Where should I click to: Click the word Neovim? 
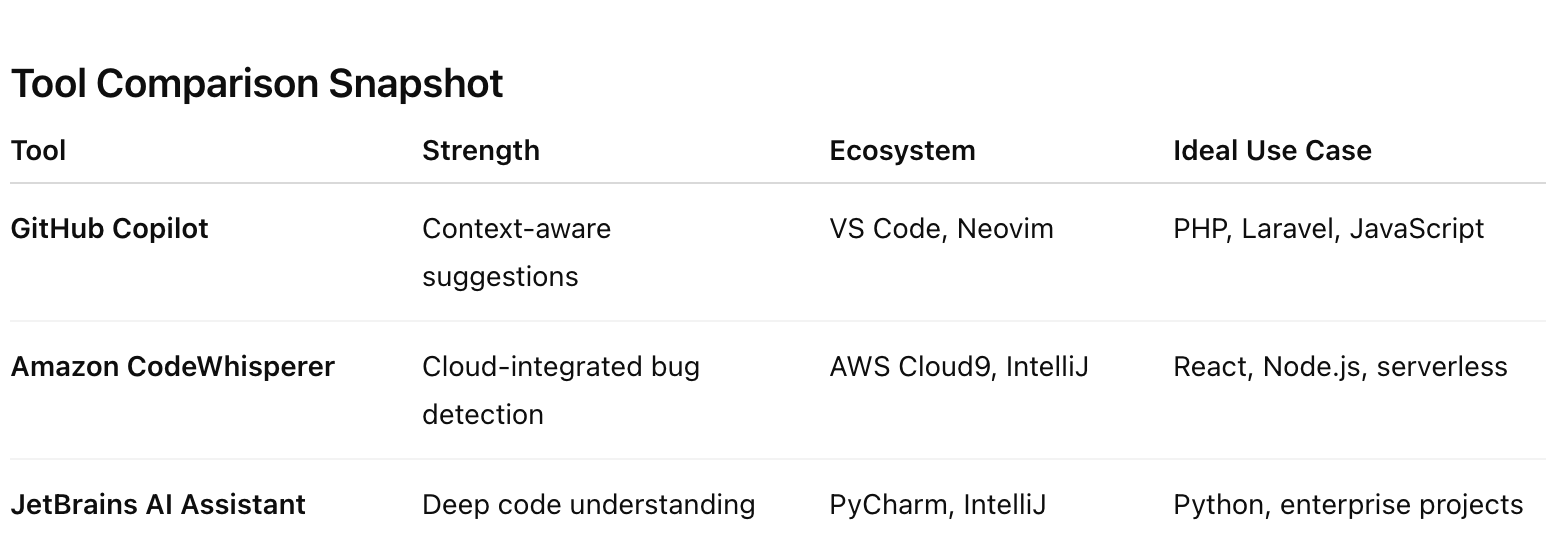click(x=1005, y=229)
